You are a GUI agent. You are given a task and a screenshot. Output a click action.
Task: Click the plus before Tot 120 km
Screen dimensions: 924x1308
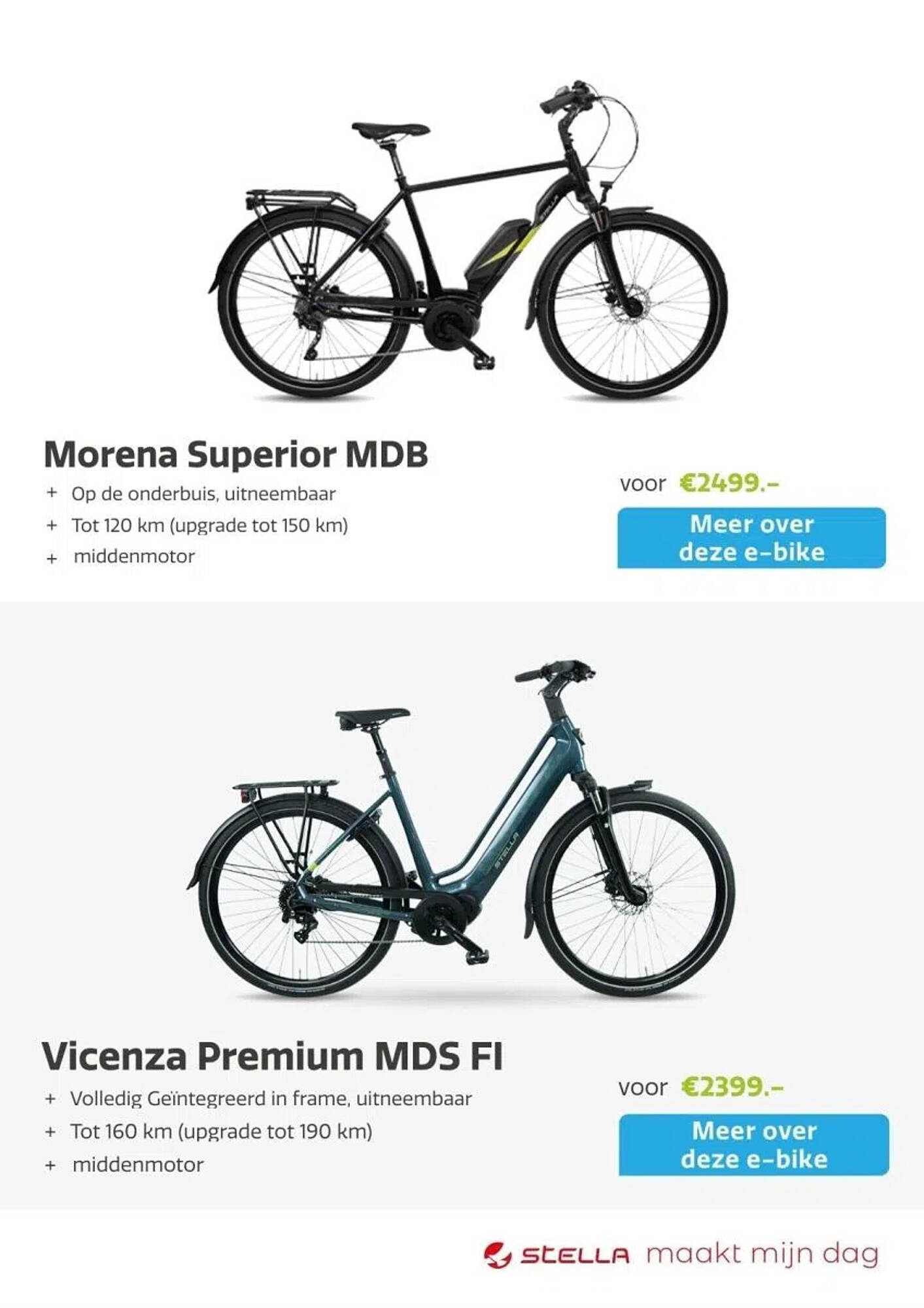coord(52,525)
